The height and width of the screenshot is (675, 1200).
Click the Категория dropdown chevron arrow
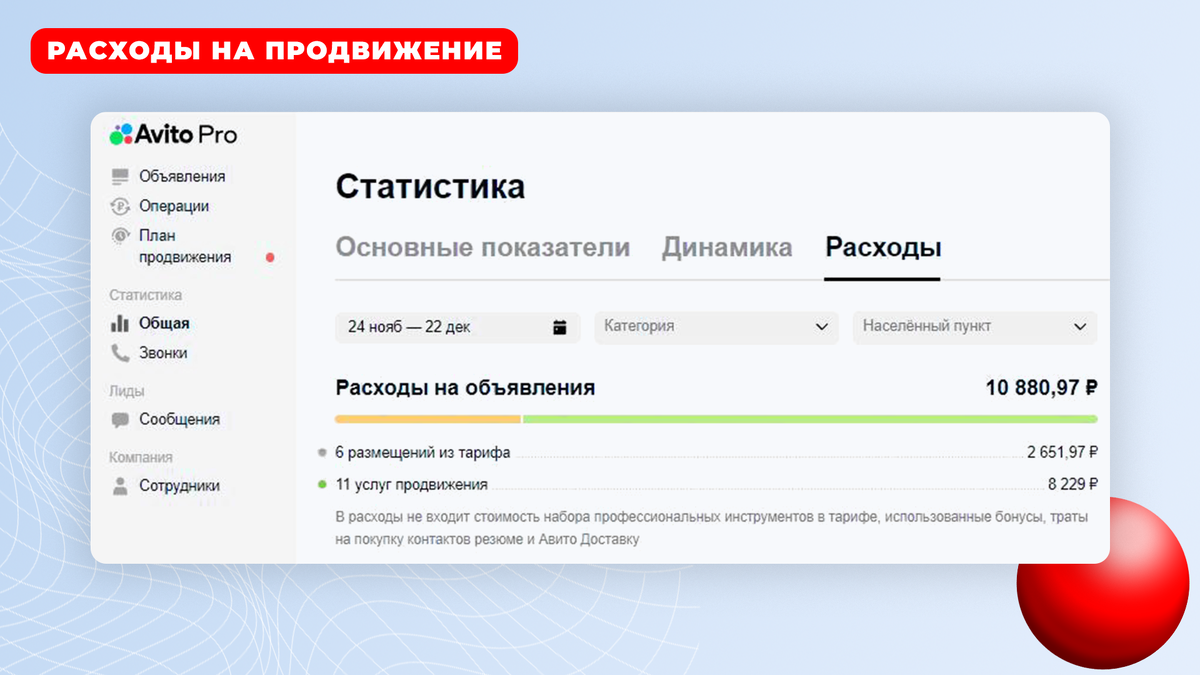pos(822,327)
